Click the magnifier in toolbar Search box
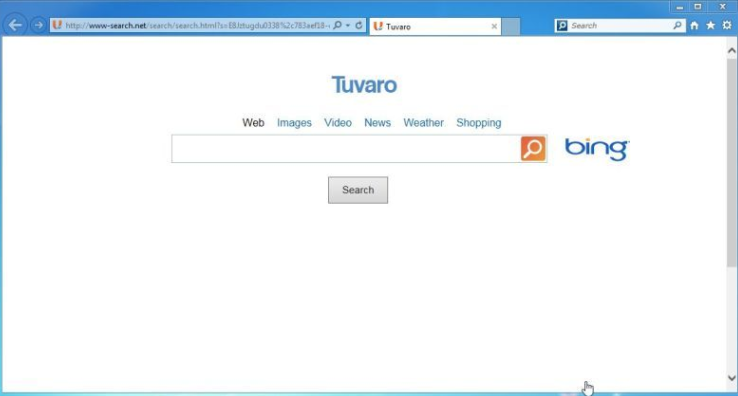738x396 pixels. click(677, 25)
